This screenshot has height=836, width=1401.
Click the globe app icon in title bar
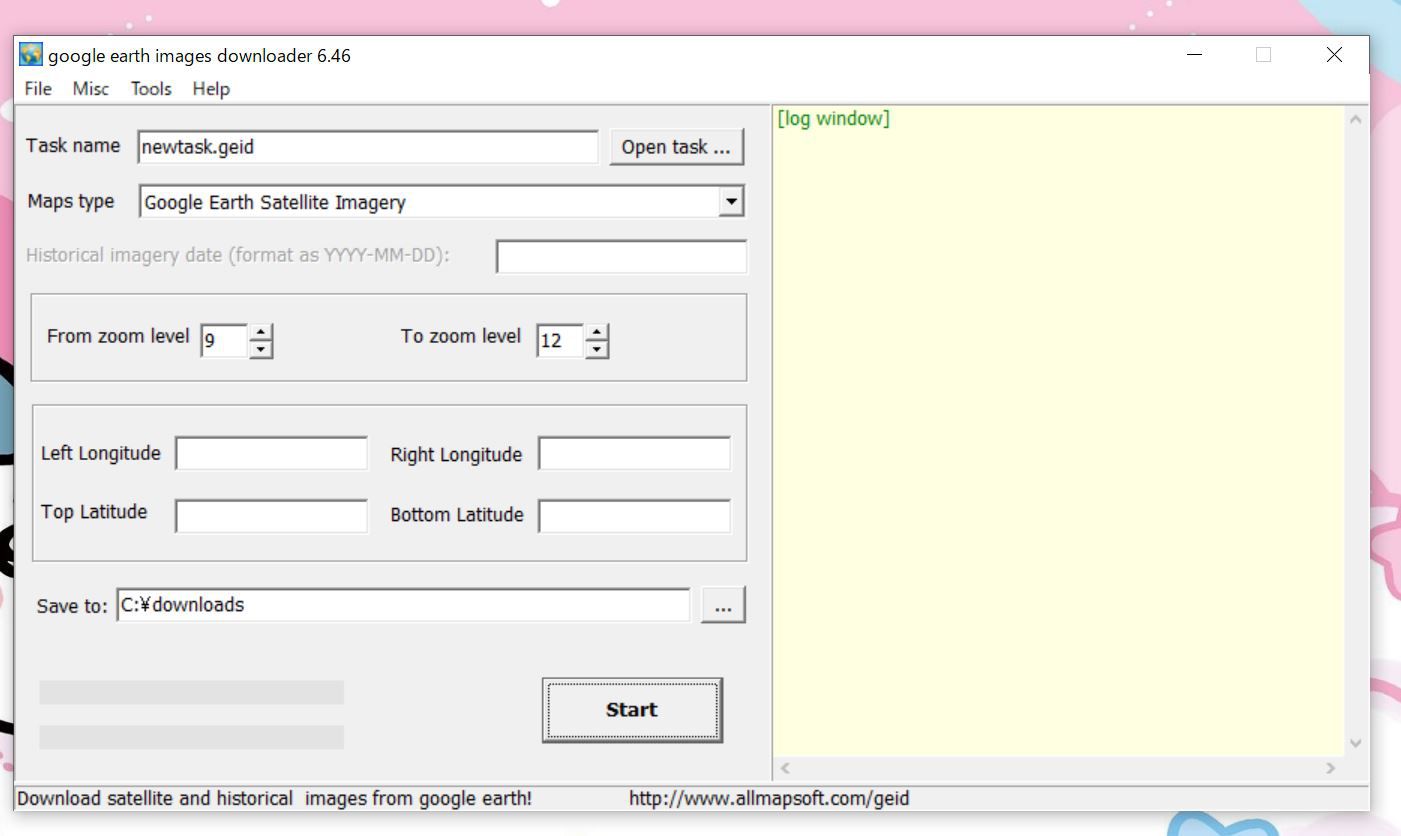tap(30, 55)
